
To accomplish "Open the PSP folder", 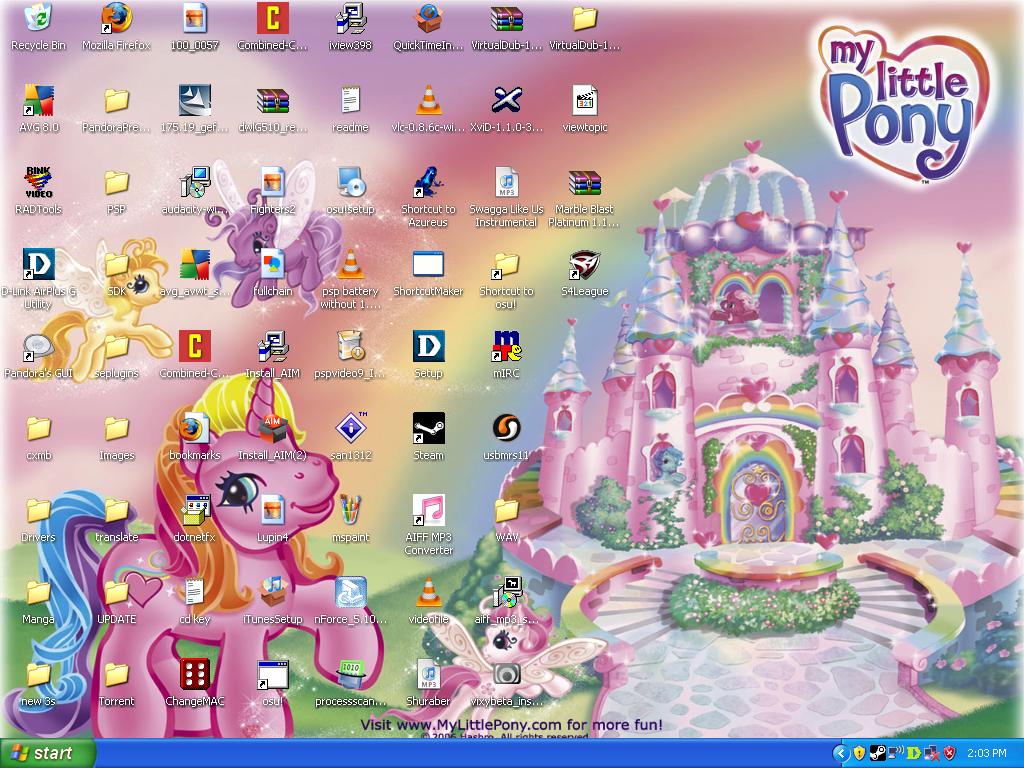I will tap(116, 183).
